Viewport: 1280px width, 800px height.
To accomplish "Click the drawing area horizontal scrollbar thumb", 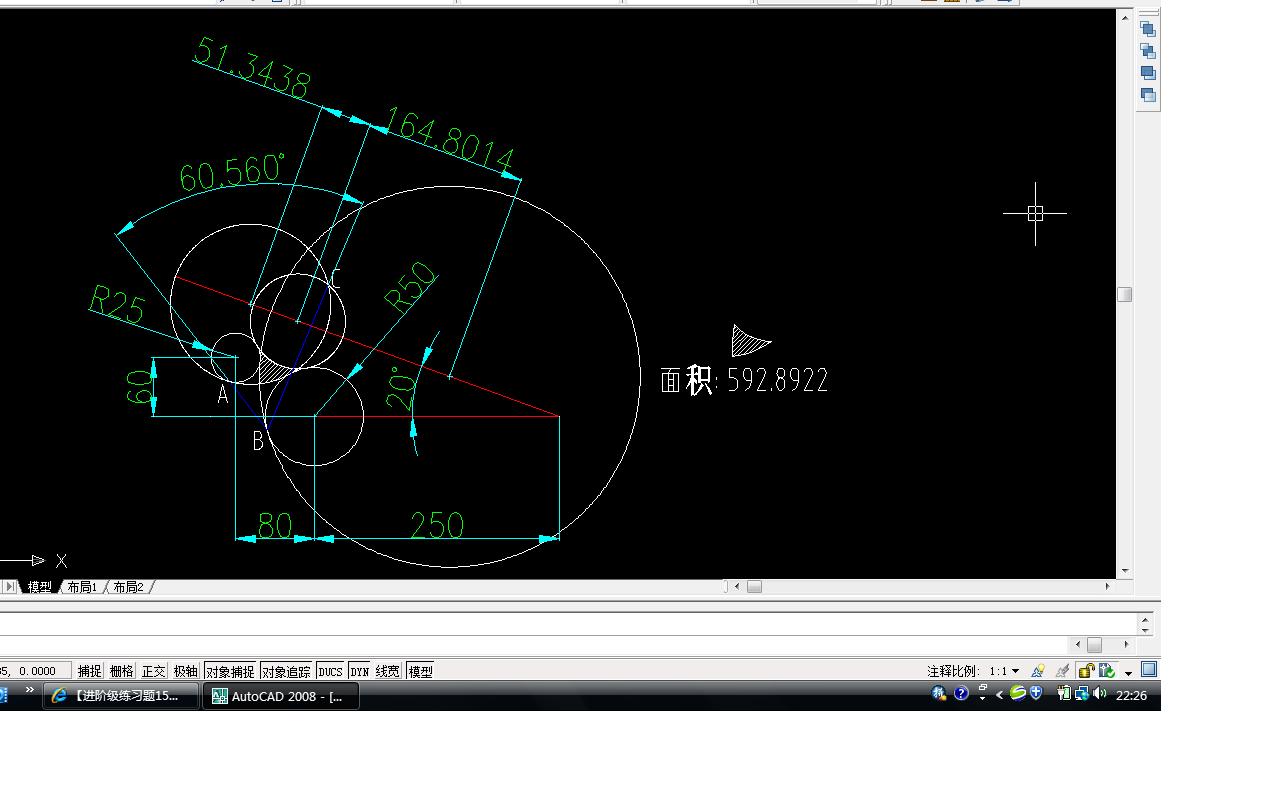I will click(754, 586).
